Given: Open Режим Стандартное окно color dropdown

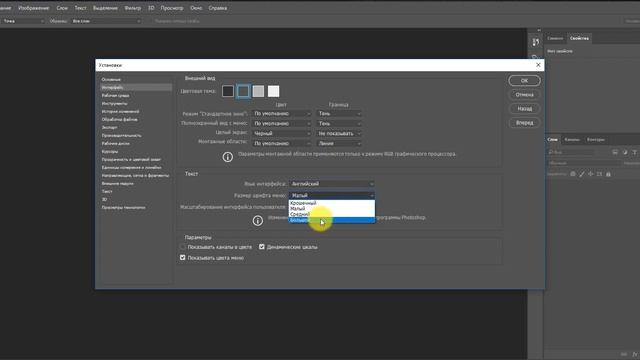Looking at the screenshot, I should [x=282, y=113].
